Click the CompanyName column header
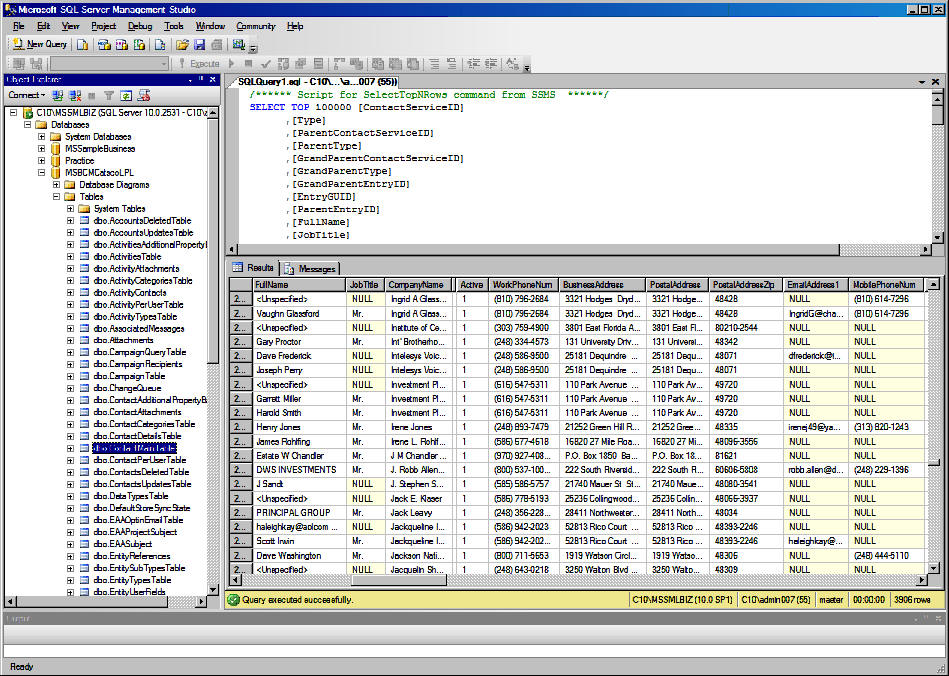Image resolution: width=949 pixels, height=676 pixels. (419, 284)
